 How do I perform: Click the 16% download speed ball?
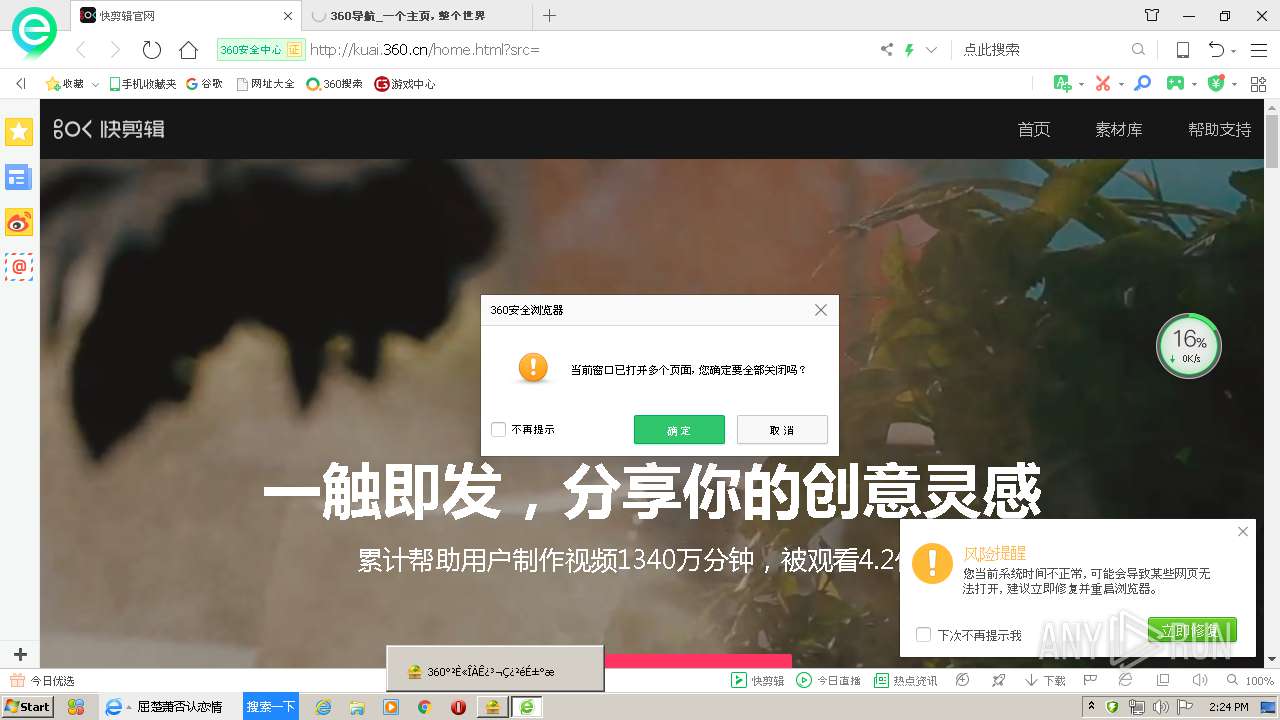tap(1189, 346)
